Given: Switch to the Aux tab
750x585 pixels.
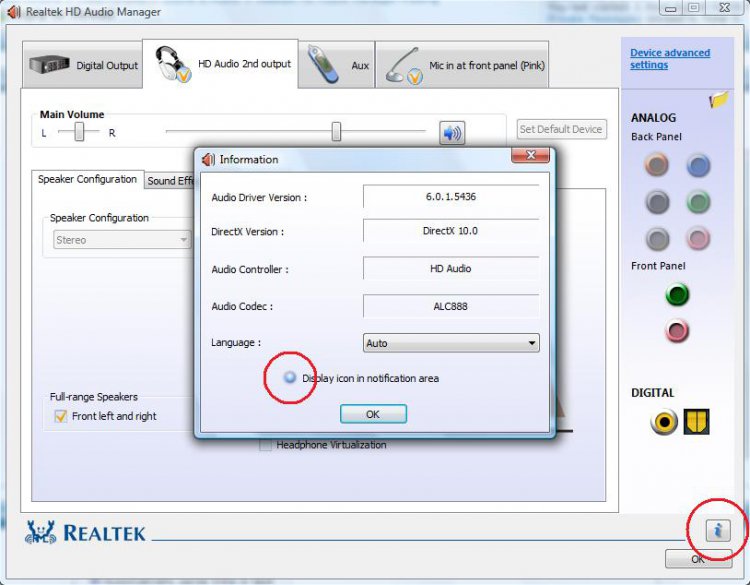Looking at the screenshot, I should pos(337,65).
